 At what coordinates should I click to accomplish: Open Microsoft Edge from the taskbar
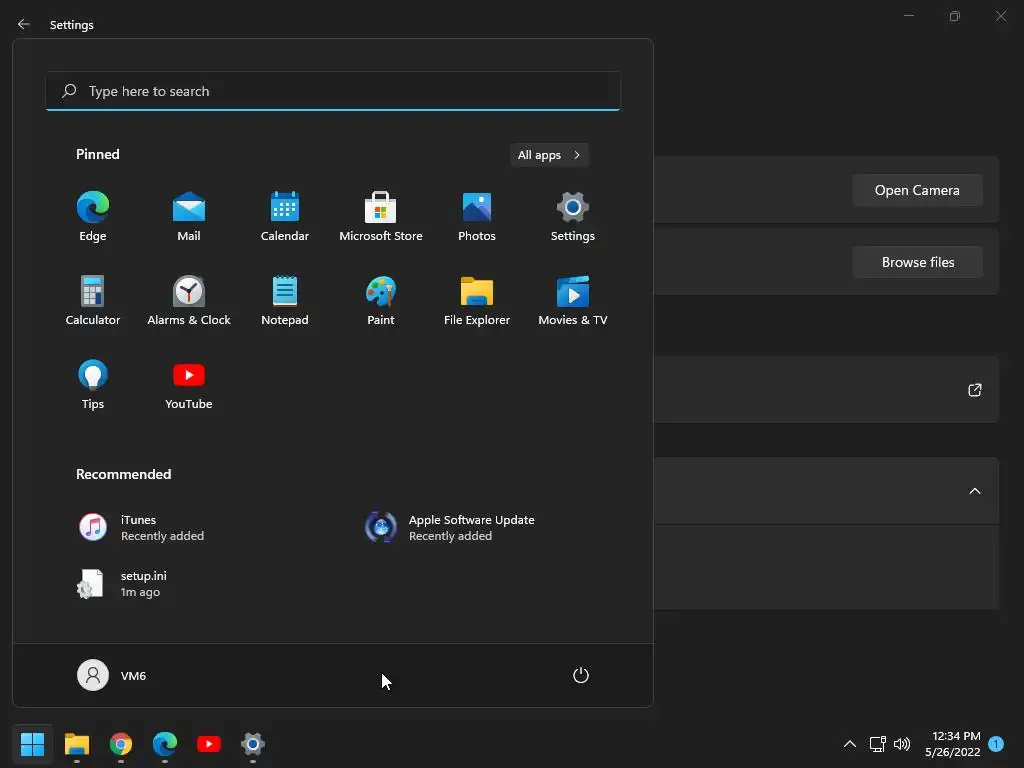[165, 744]
